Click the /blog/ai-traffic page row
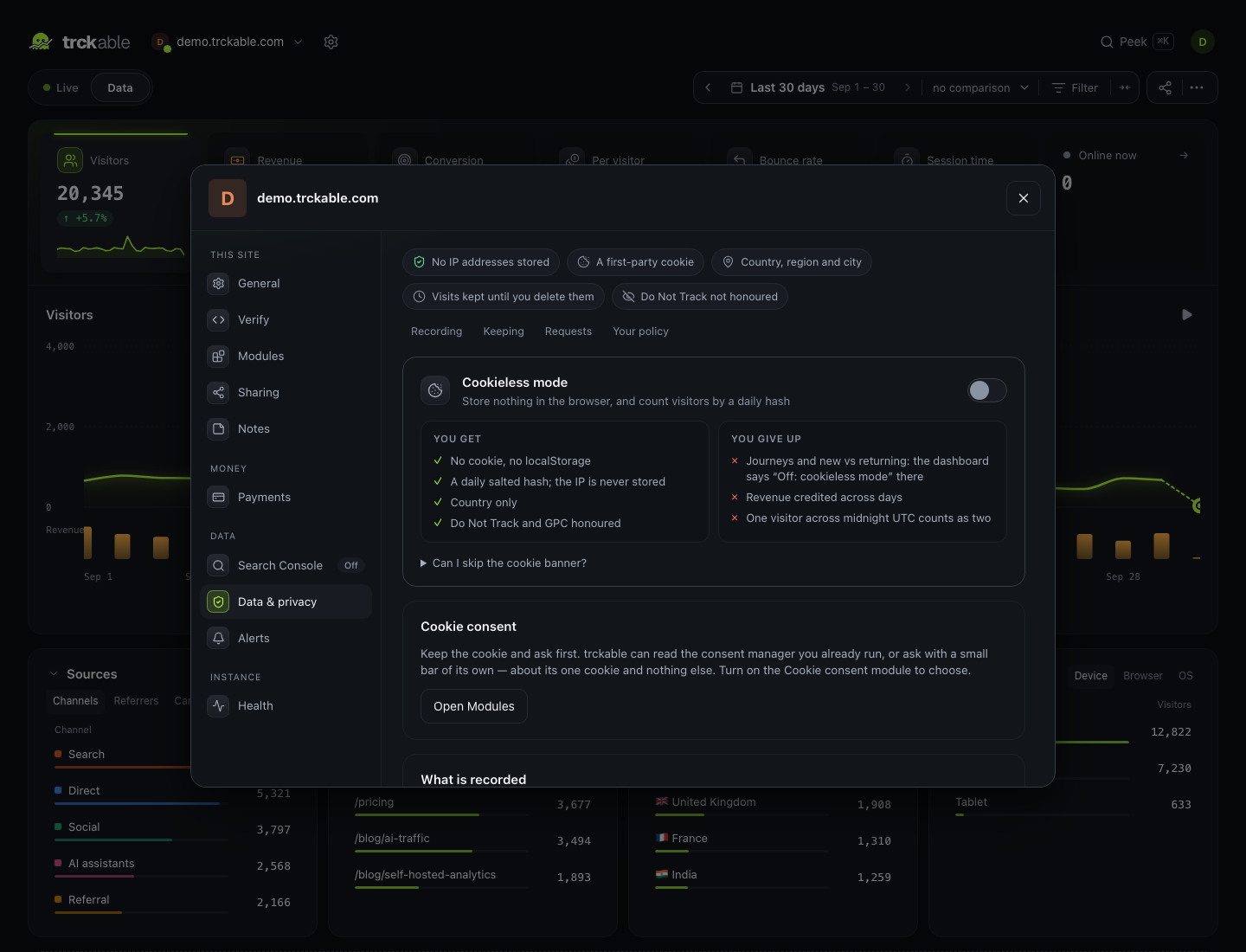This screenshot has width=1246, height=952. pyautogui.click(x=472, y=839)
